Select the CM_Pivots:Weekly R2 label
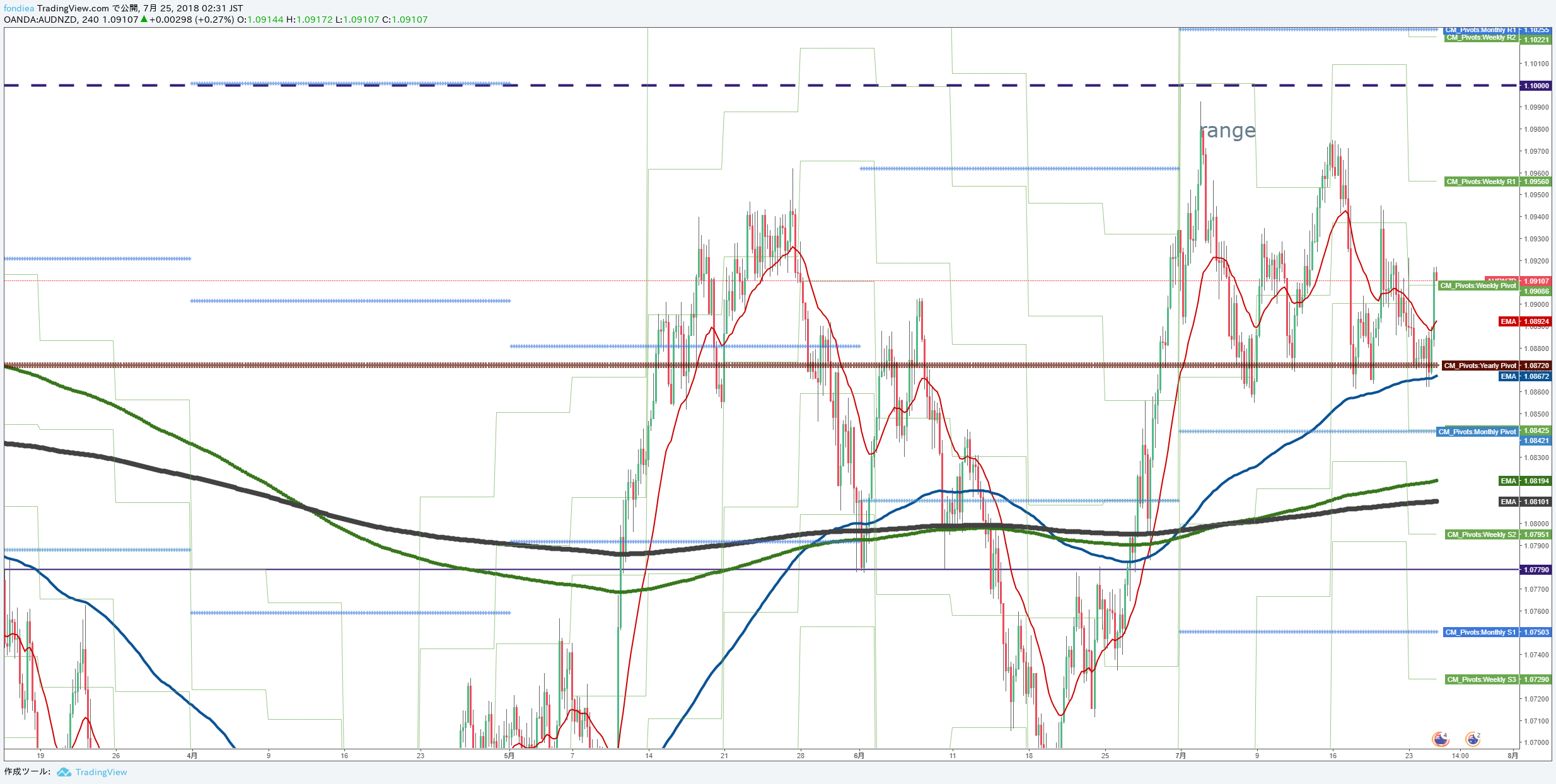 click(1481, 38)
